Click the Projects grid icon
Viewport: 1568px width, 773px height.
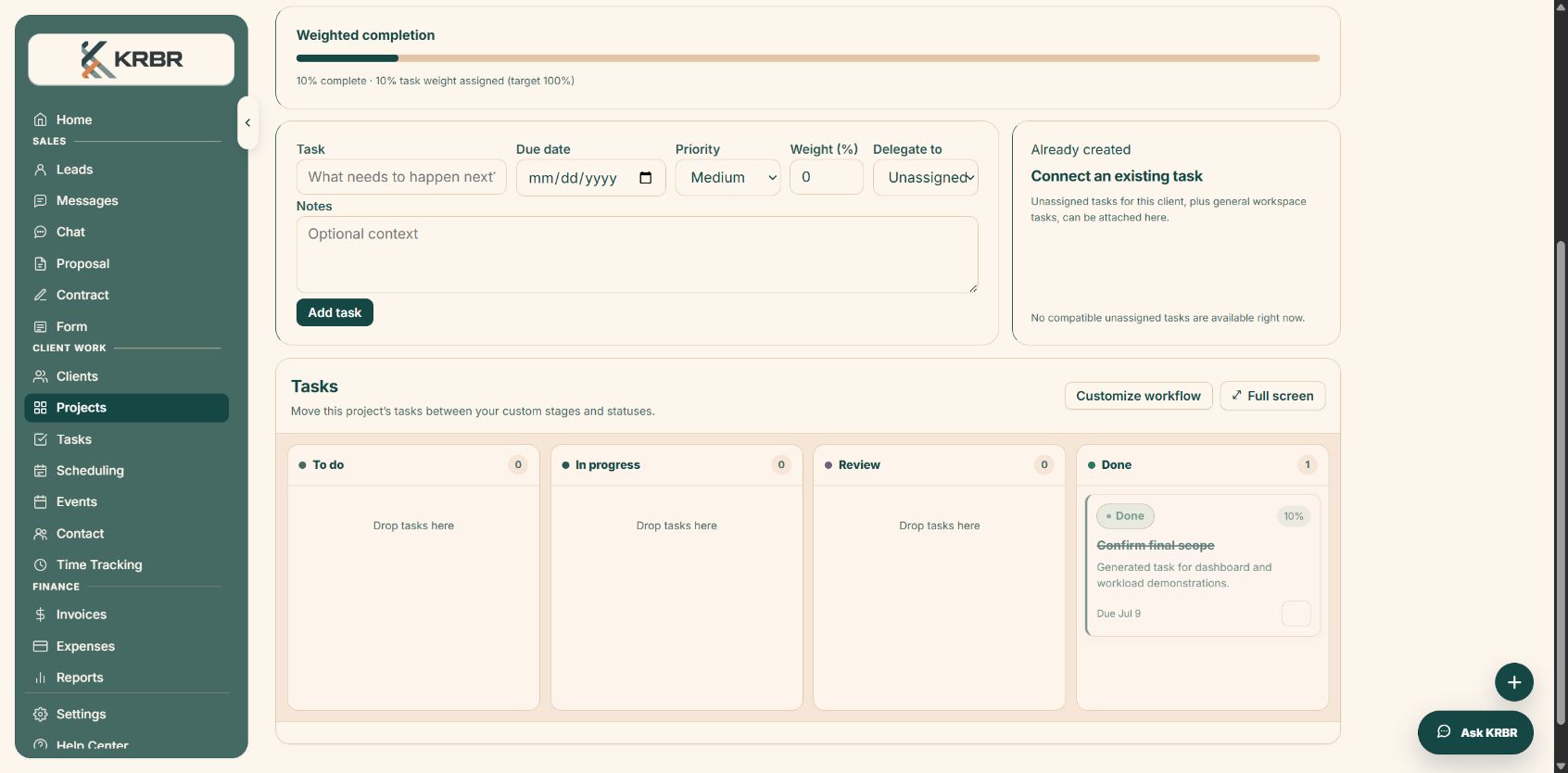(40, 408)
